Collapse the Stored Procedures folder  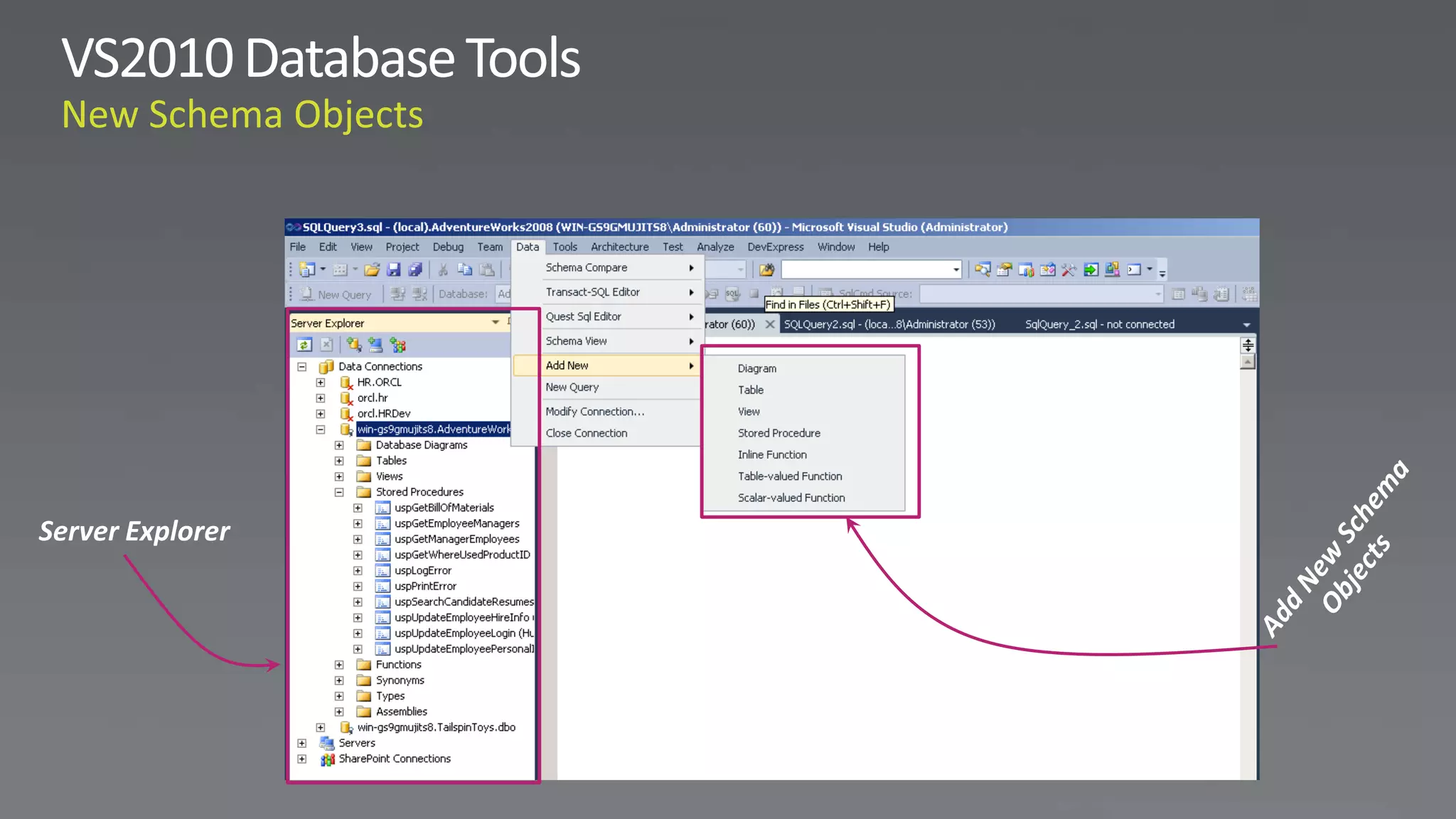click(x=339, y=492)
